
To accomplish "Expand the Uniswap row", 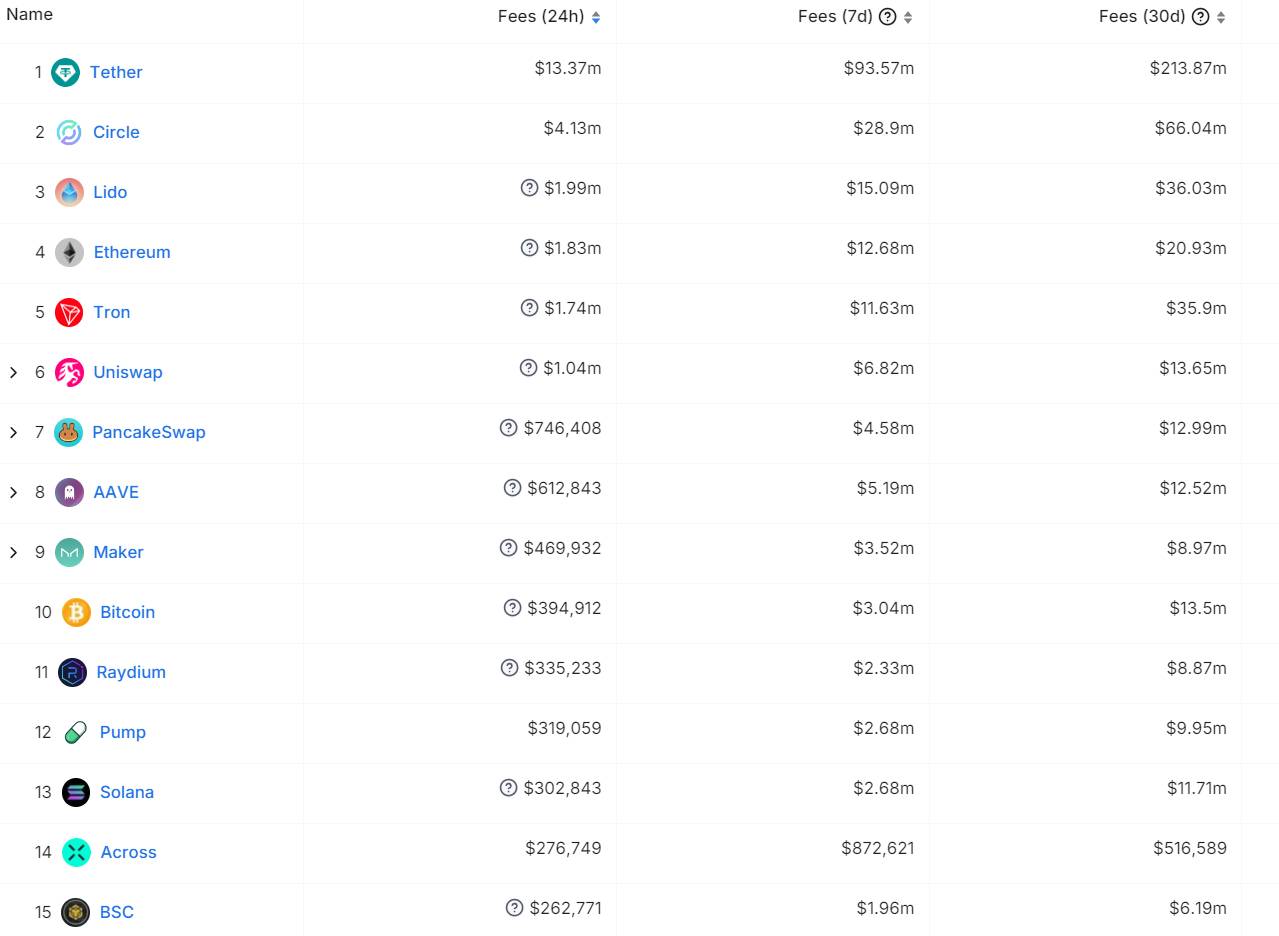I will pos(13,372).
